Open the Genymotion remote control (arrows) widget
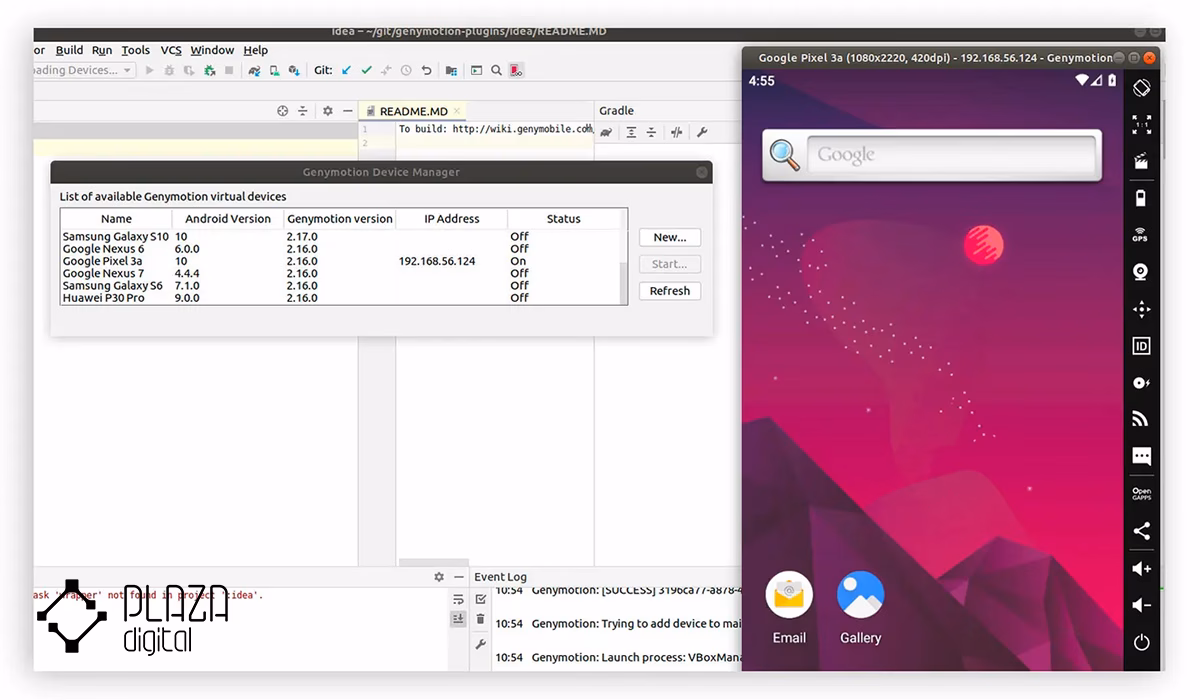 [1141, 309]
